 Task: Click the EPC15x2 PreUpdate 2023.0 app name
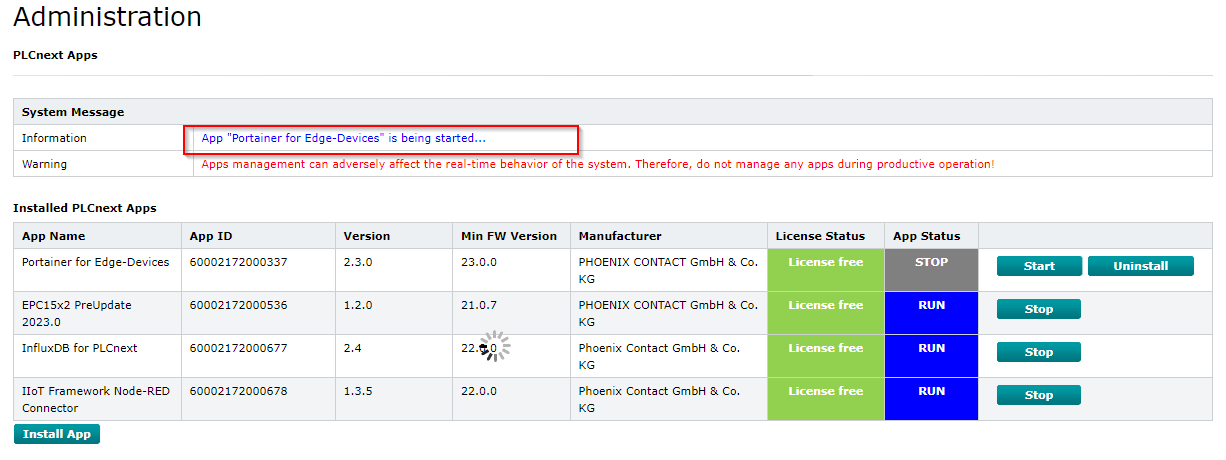point(77,313)
